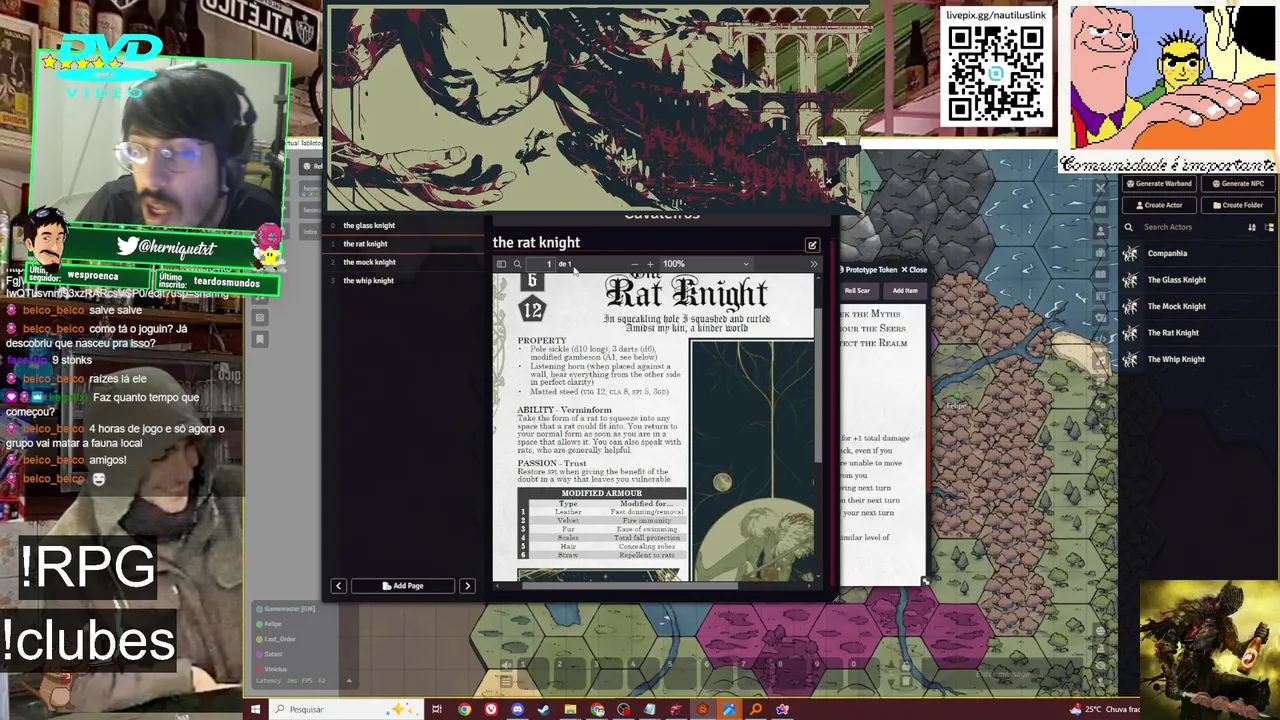Click the Create Actor button
This screenshot has height=720, width=1280.
point(1158,205)
